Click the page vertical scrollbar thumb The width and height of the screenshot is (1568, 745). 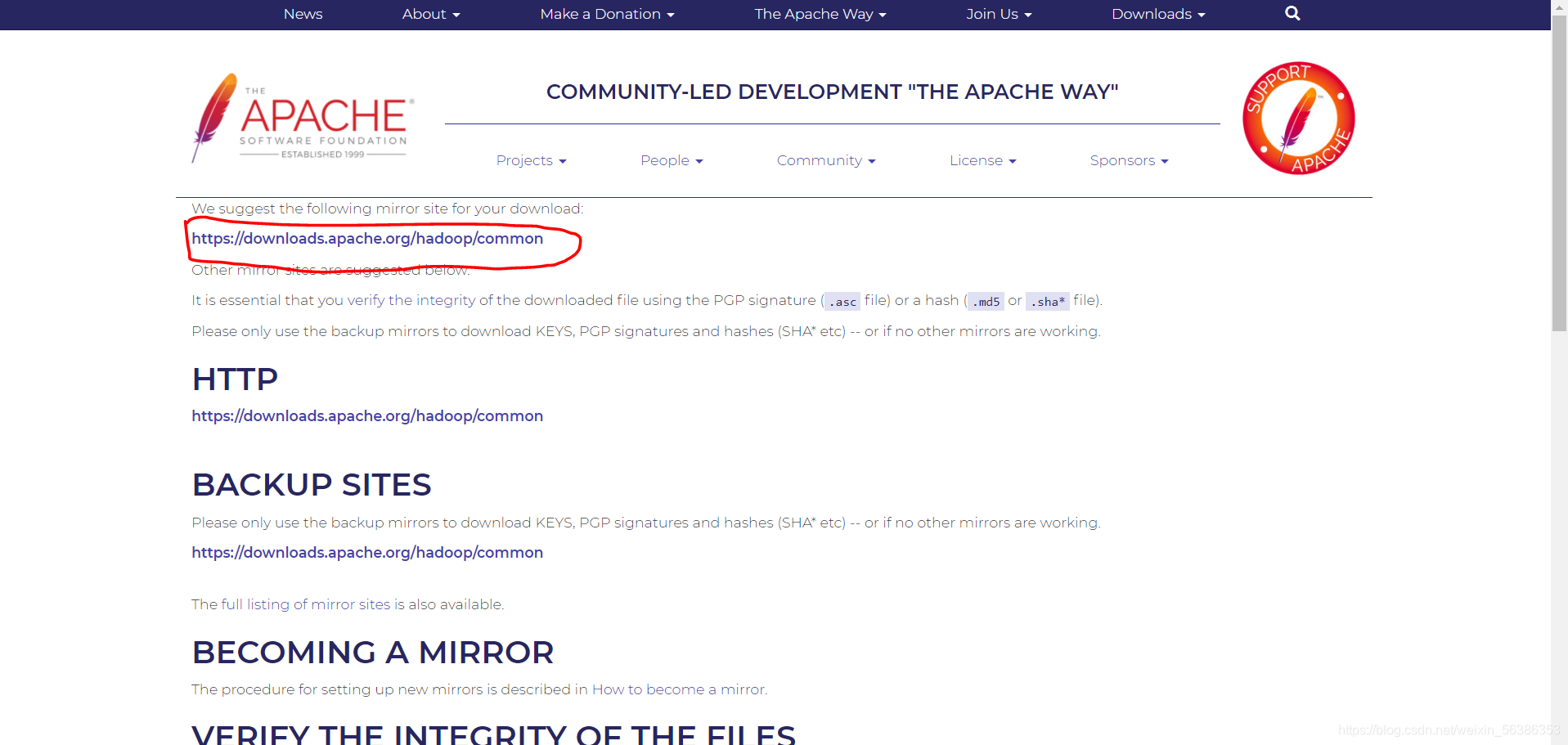click(1560, 172)
